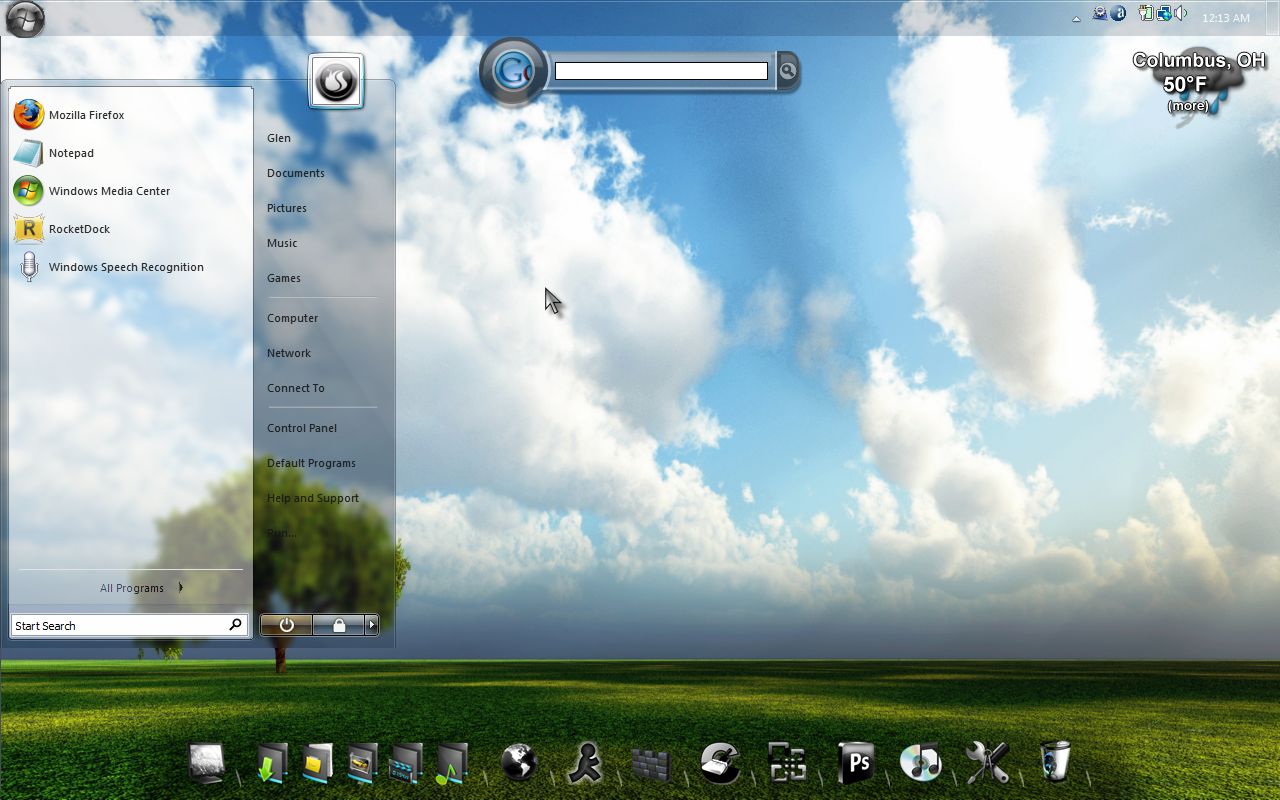This screenshot has height=800, width=1280.
Task: Click the weather widget's (more) link
Action: pyautogui.click(x=1187, y=106)
